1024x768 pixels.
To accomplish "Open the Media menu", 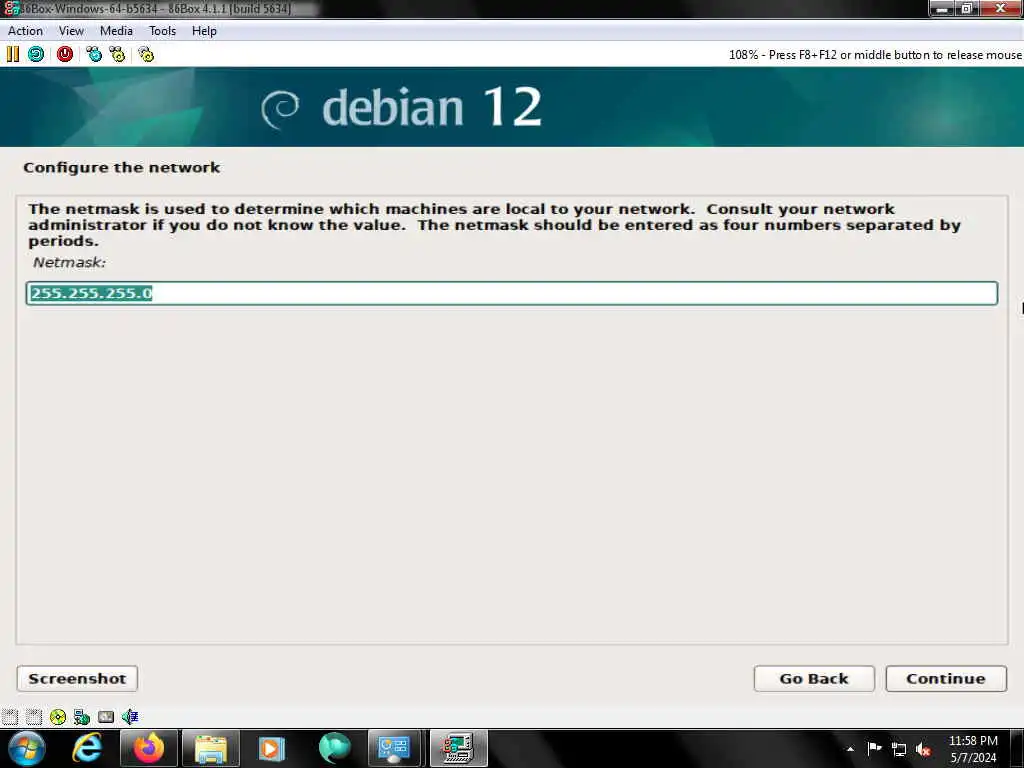I will coord(116,31).
